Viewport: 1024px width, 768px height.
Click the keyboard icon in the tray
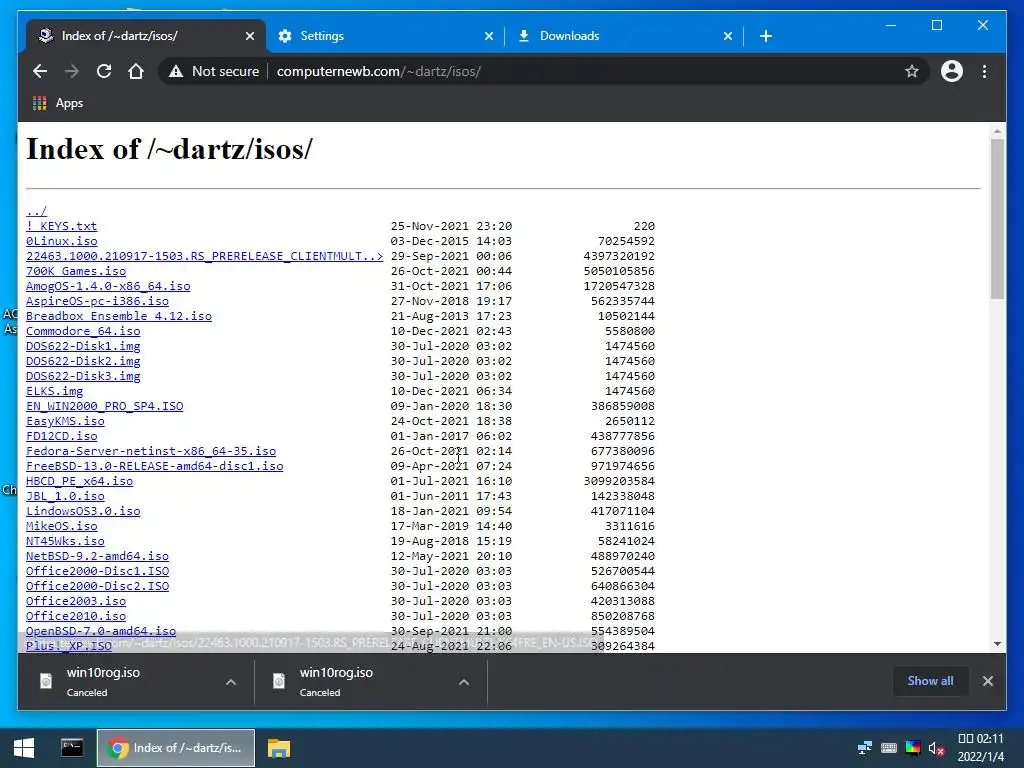coord(889,748)
